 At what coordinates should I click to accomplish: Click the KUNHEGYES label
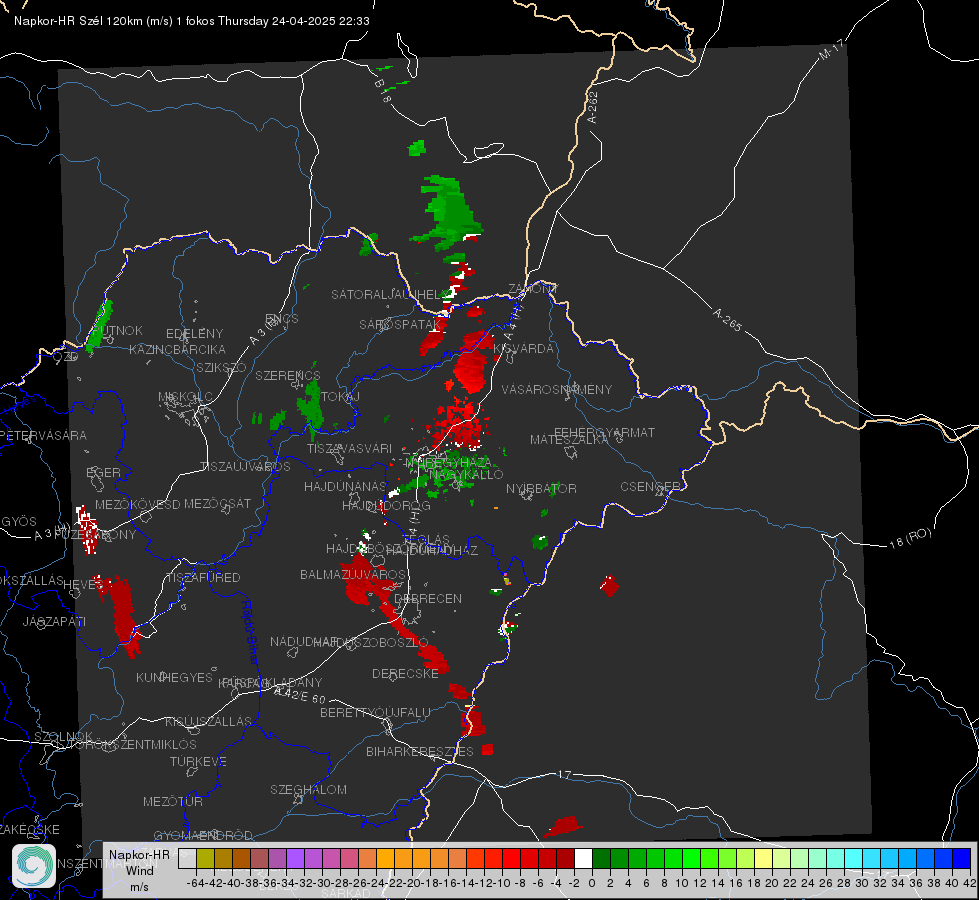(x=174, y=677)
